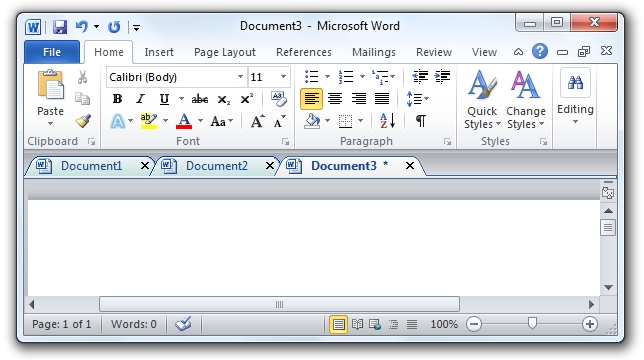Switch to the Document1 tab
This screenshot has width=644, height=360.
tap(90, 166)
